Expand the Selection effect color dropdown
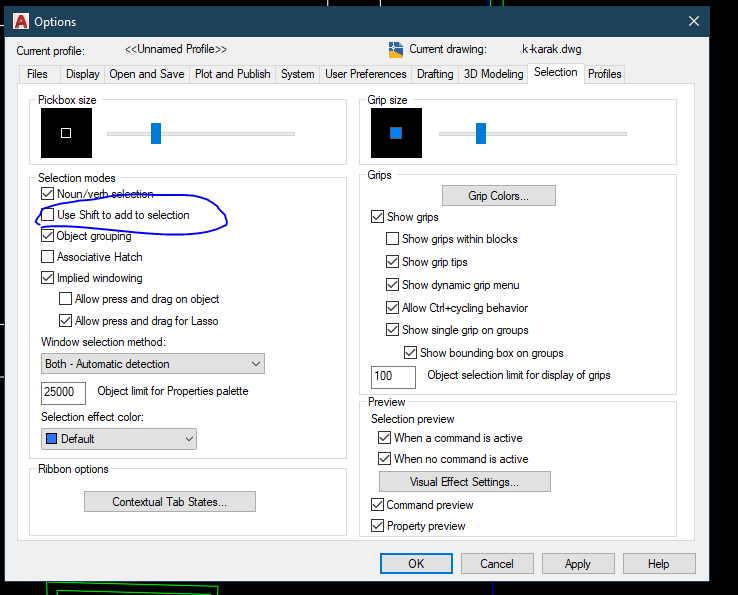Image resolution: width=738 pixels, height=595 pixels. 119,439
